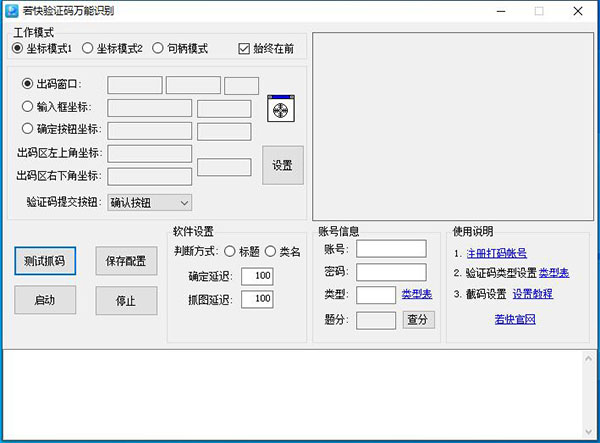Click the 确定延迟 value field
The width and height of the screenshot is (600, 443).
pos(257,276)
